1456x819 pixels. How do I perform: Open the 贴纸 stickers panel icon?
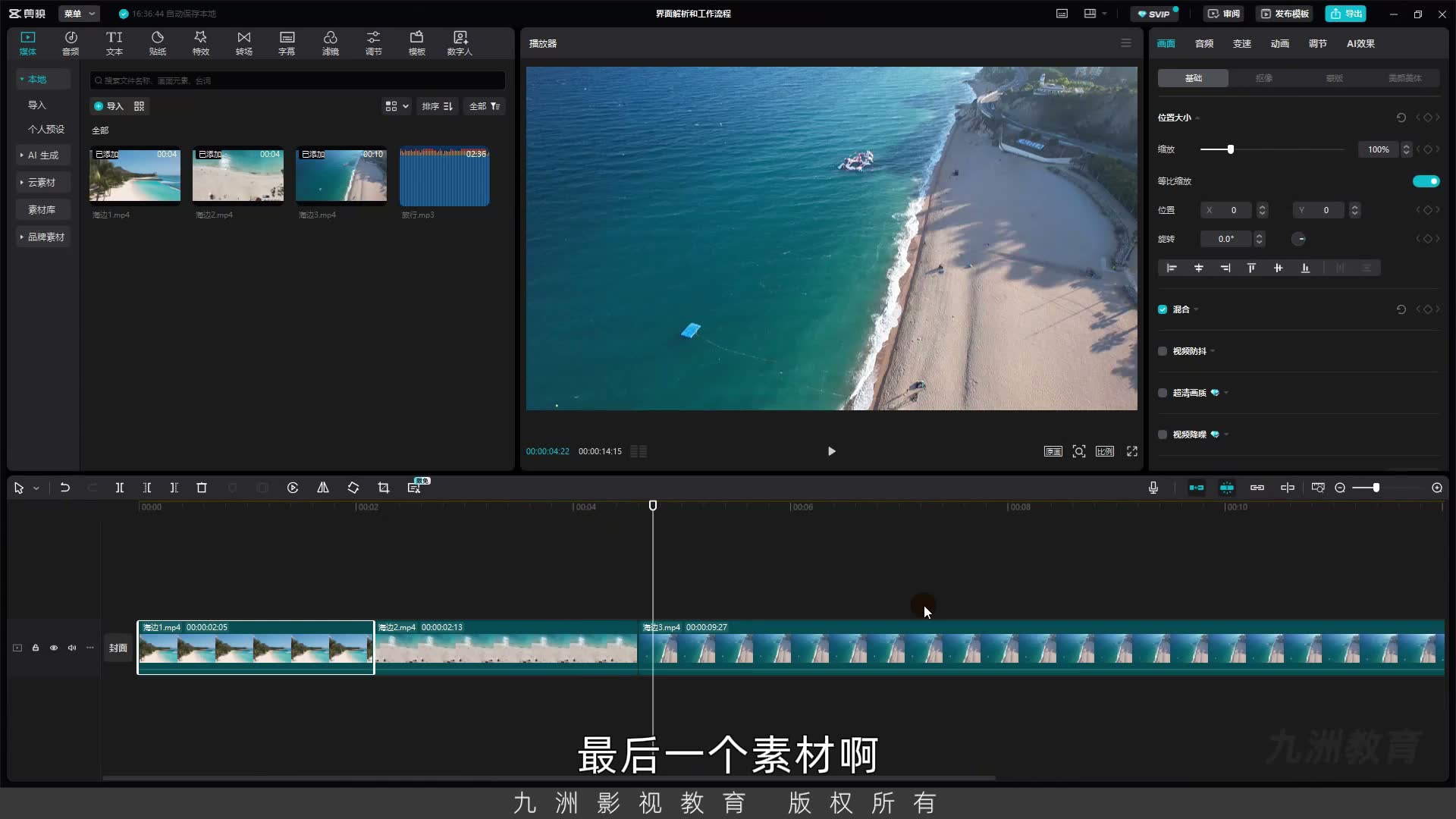[x=157, y=43]
